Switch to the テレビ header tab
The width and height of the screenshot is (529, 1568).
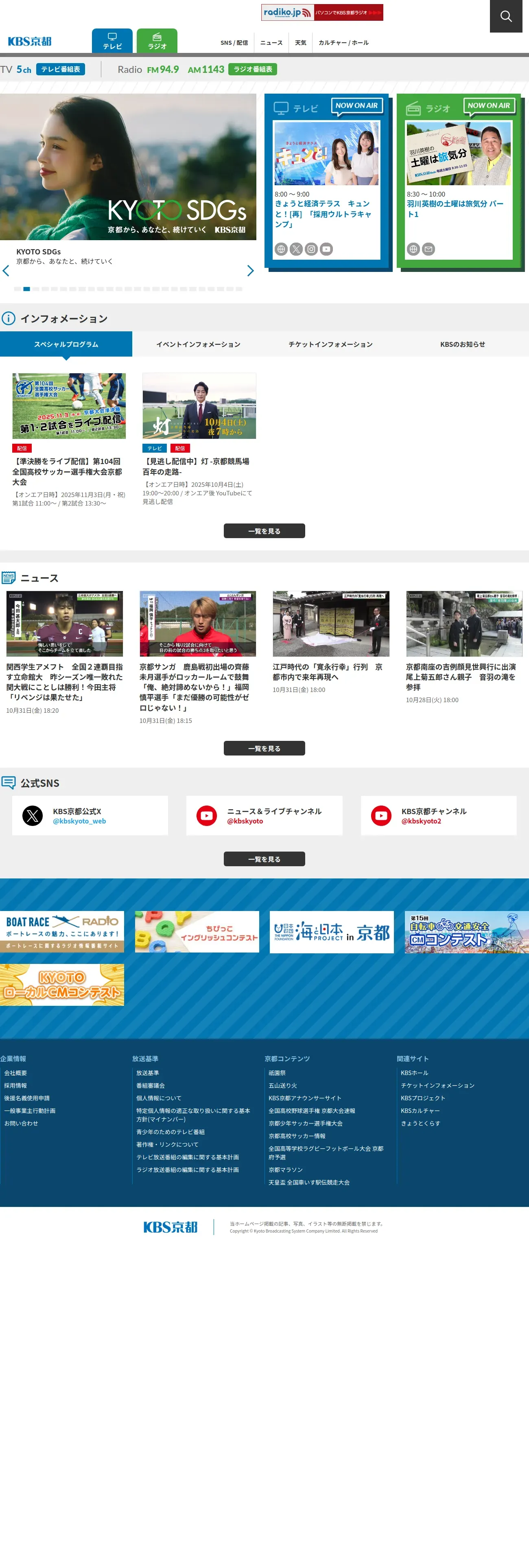click(x=112, y=41)
